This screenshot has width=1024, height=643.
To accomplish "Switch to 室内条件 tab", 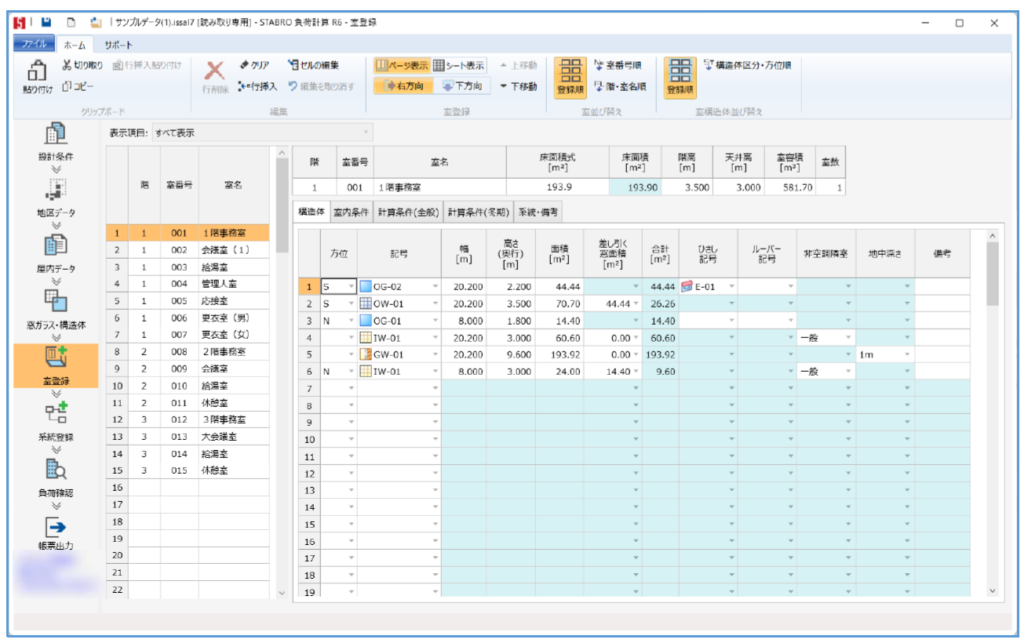I will 351,212.
